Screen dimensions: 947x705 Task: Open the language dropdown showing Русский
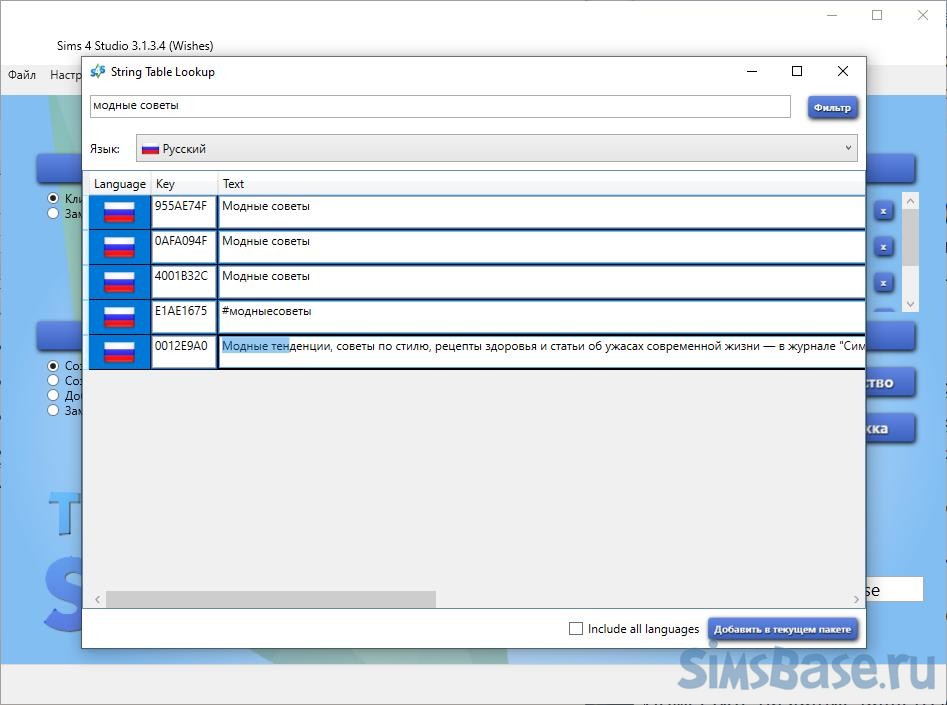click(497, 149)
